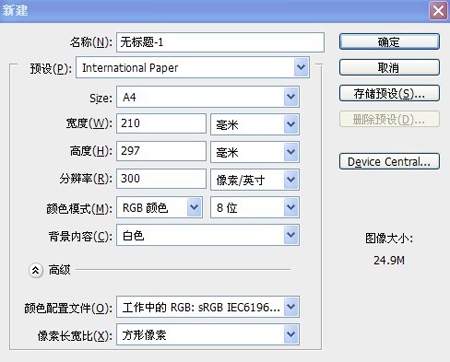Open the width unit 毫米 dropdown
This screenshot has width=450, height=362.
[255, 124]
